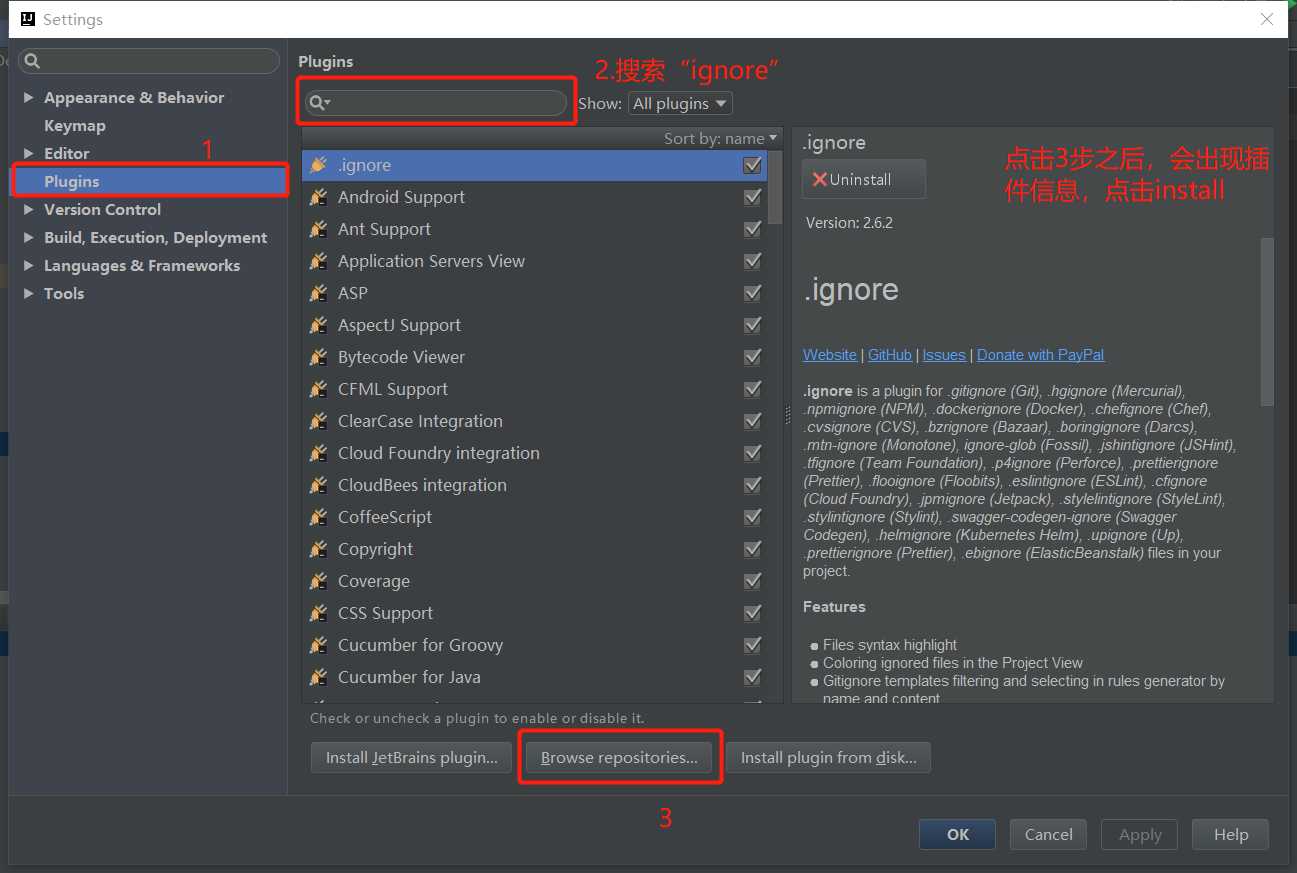Expand the Tools settings section
Image resolution: width=1297 pixels, height=873 pixels.
coord(28,293)
